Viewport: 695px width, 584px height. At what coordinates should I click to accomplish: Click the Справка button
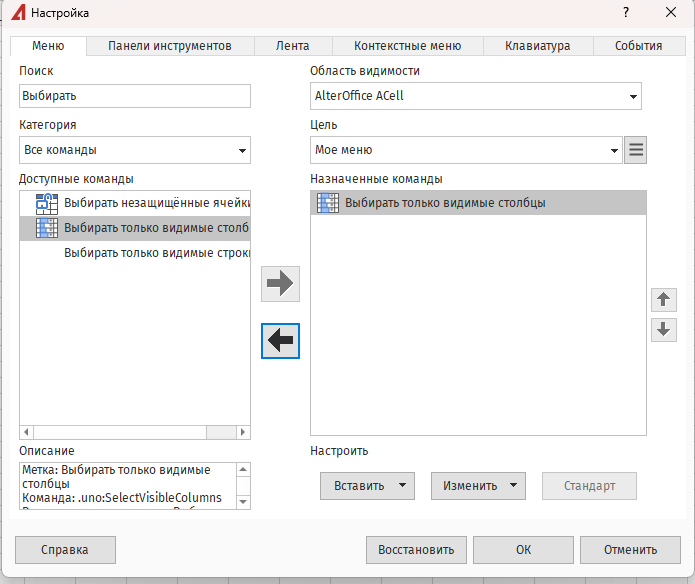pyautogui.click(x=65, y=549)
